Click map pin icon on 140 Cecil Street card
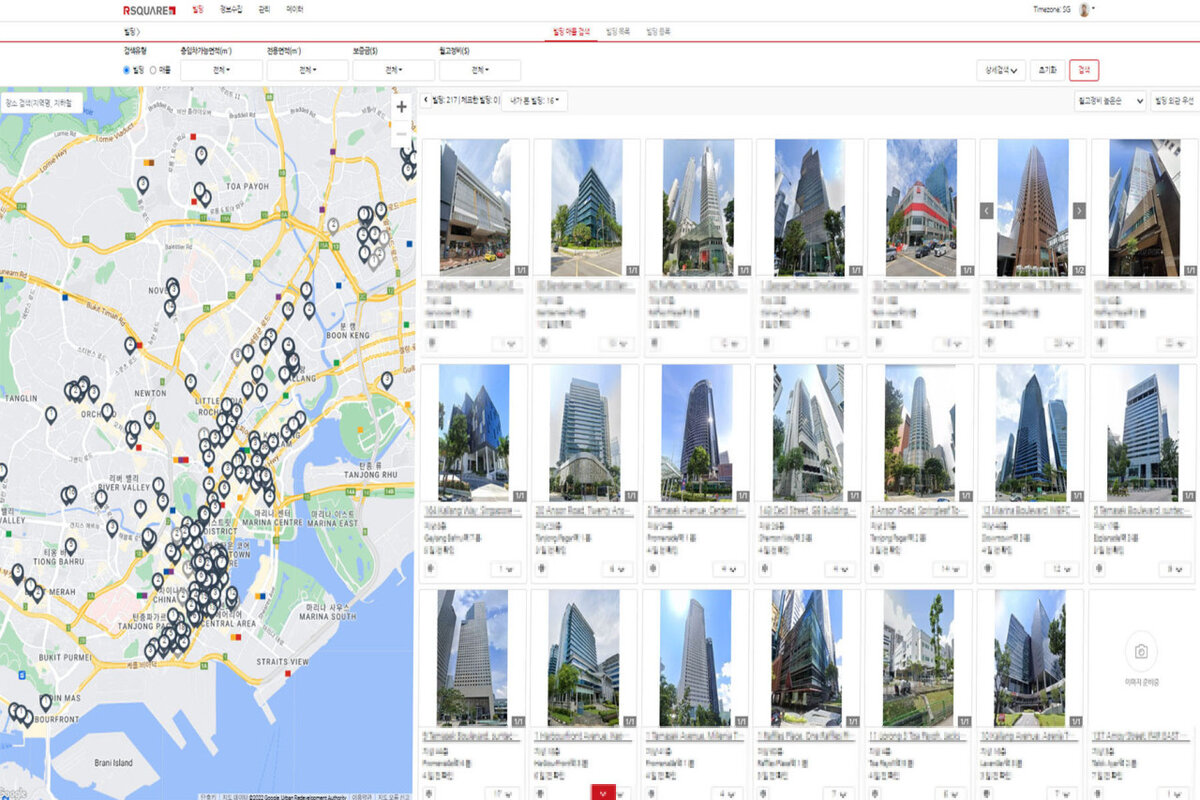Image resolution: width=1200 pixels, height=800 pixels. 766,569
